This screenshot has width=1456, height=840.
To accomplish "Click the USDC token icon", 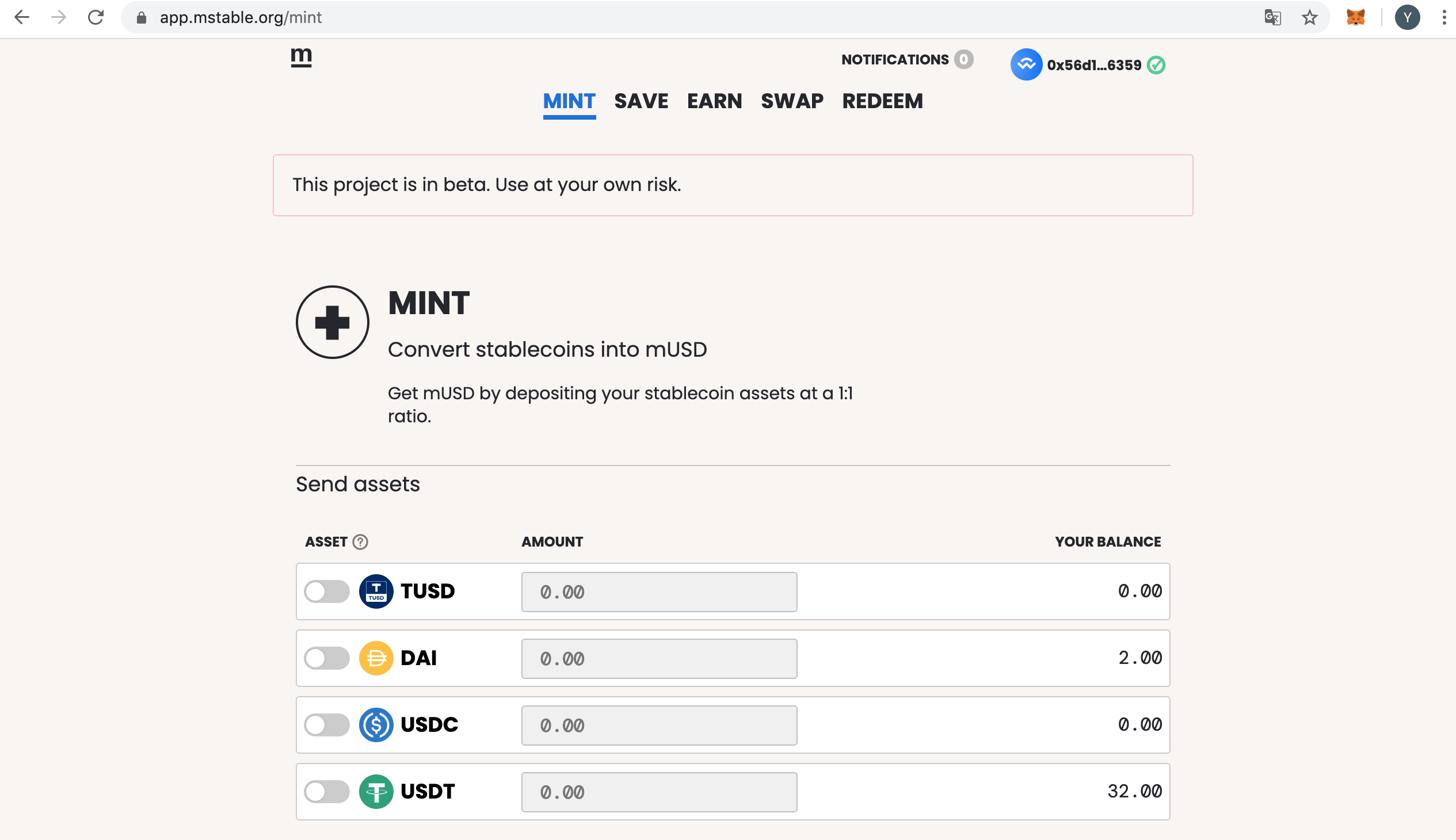I will tap(376, 724).
